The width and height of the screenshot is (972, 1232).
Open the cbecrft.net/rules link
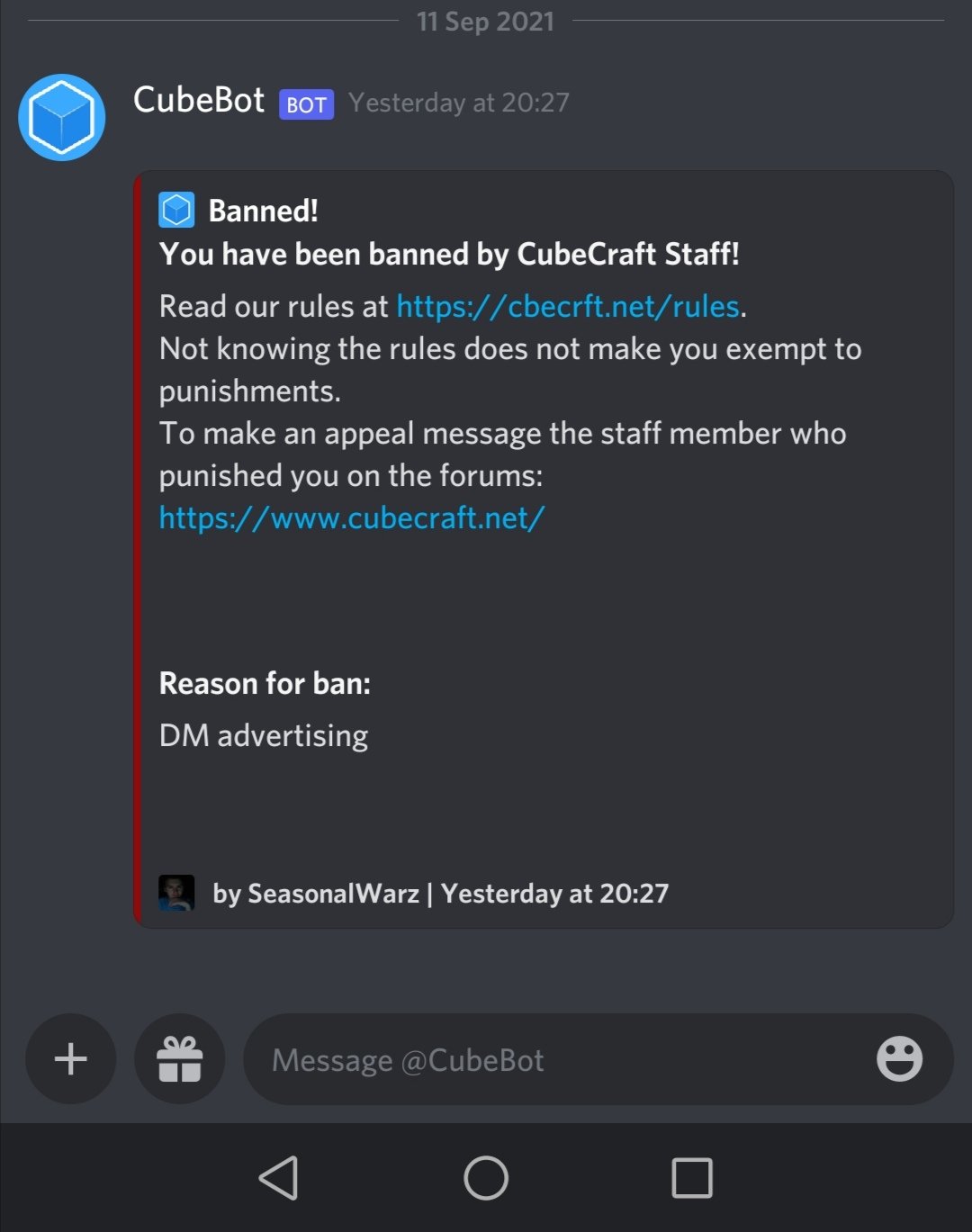point(568,307)
